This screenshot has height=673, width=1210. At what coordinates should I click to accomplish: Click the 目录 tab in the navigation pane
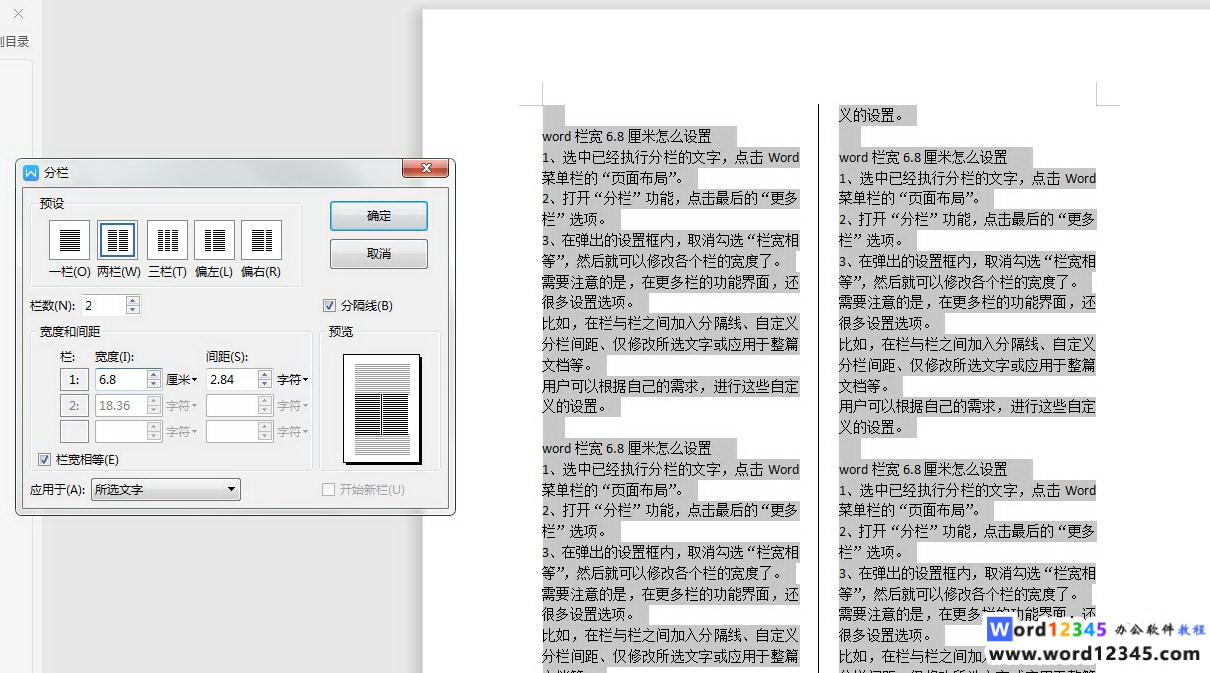pyautogui.click(x=17, y=42)
